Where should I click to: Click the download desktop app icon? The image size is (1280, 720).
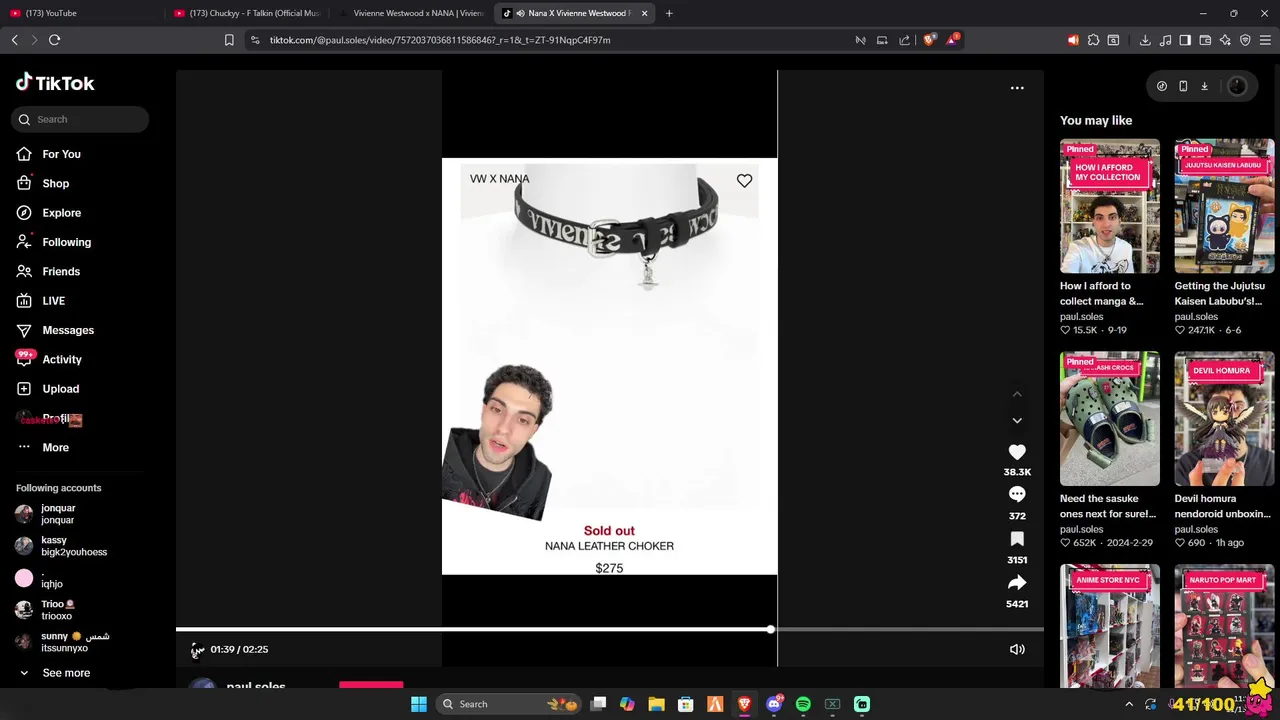1204,86
